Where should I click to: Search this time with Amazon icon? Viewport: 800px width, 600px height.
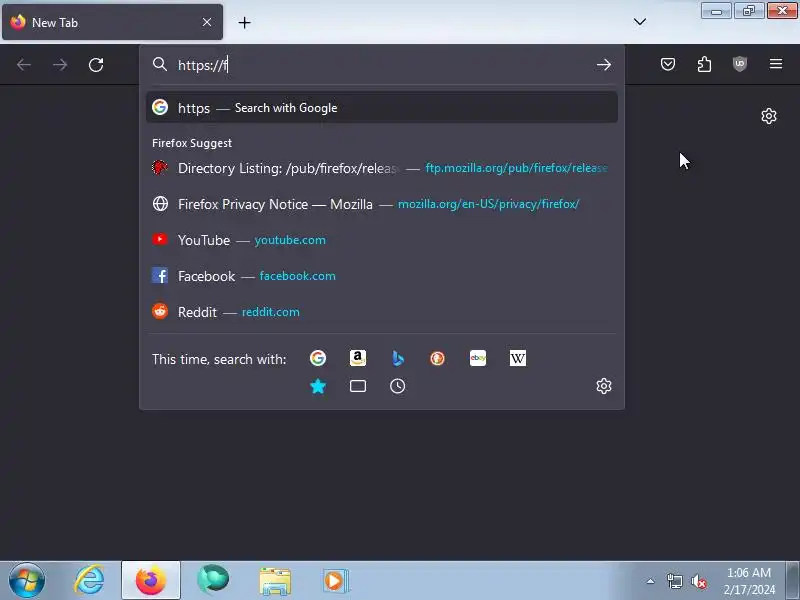pos(358,358)
